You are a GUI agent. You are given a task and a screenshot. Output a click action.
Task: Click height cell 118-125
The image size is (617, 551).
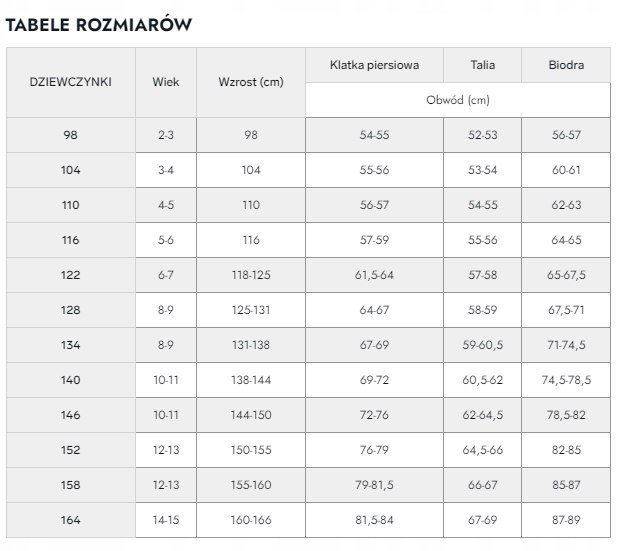click(250, 275)
